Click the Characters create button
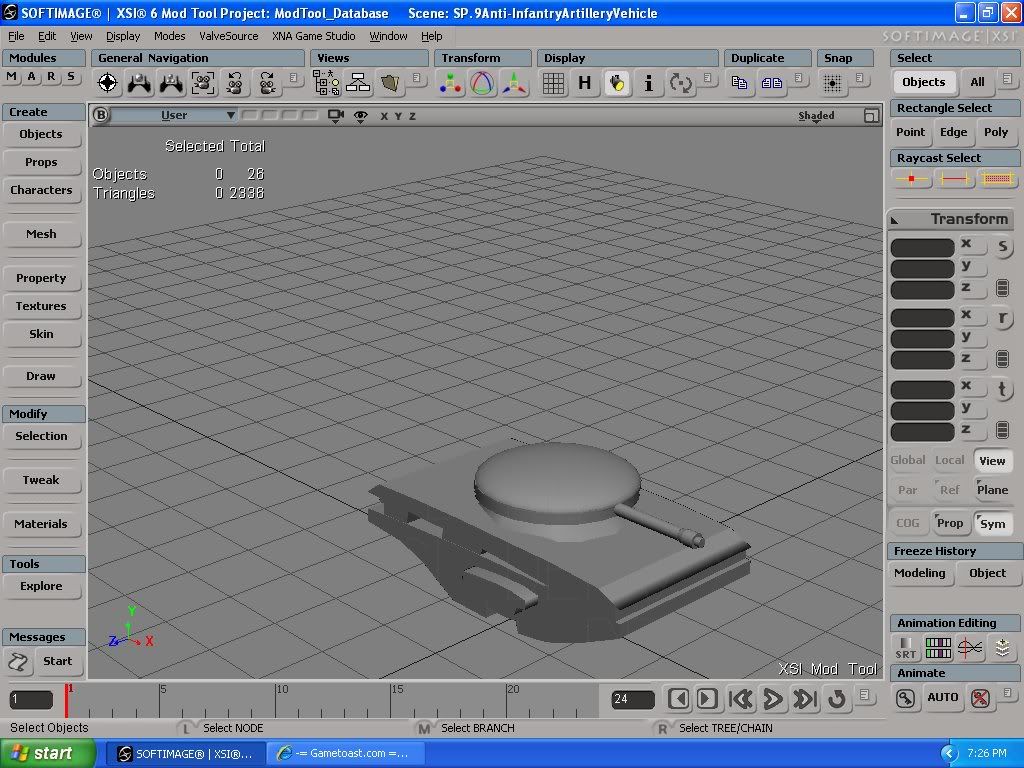 click(x=41, y=190)
